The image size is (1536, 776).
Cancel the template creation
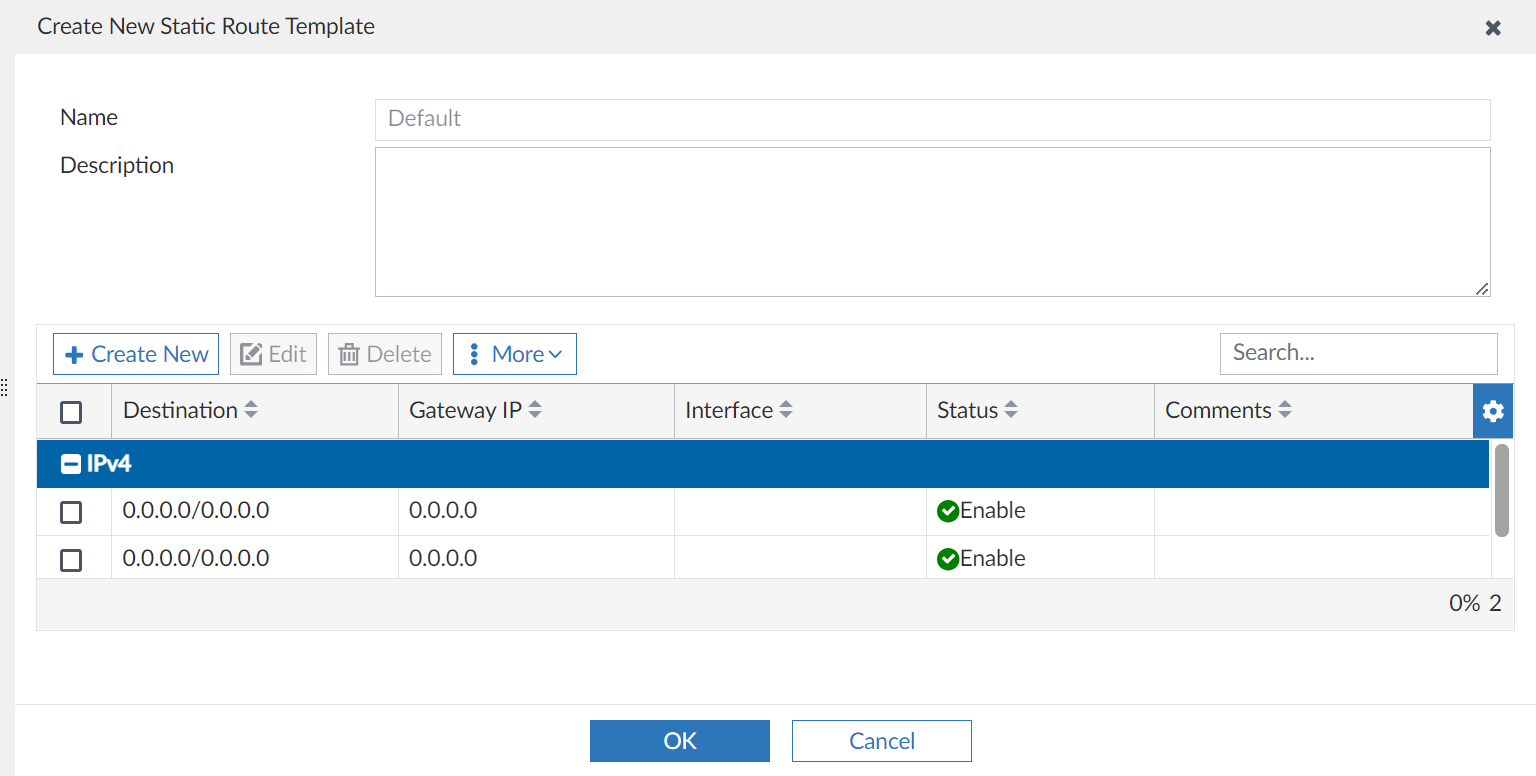click(881, 740)
